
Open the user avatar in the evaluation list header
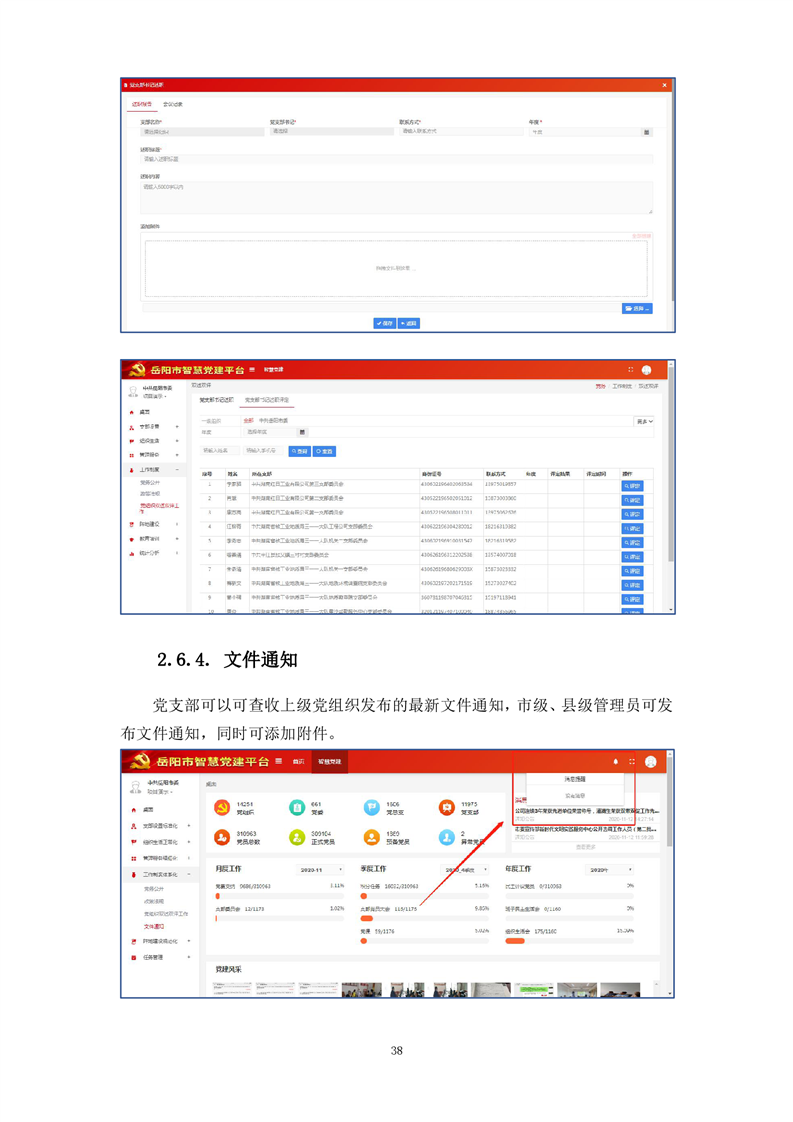pos(646,370)
